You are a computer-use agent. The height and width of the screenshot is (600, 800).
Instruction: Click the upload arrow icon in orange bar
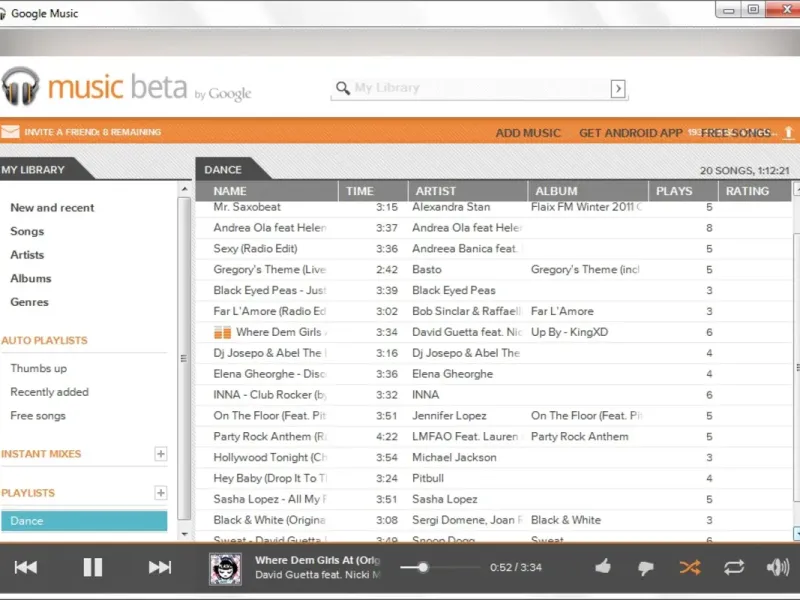click(x=788, y=133)
